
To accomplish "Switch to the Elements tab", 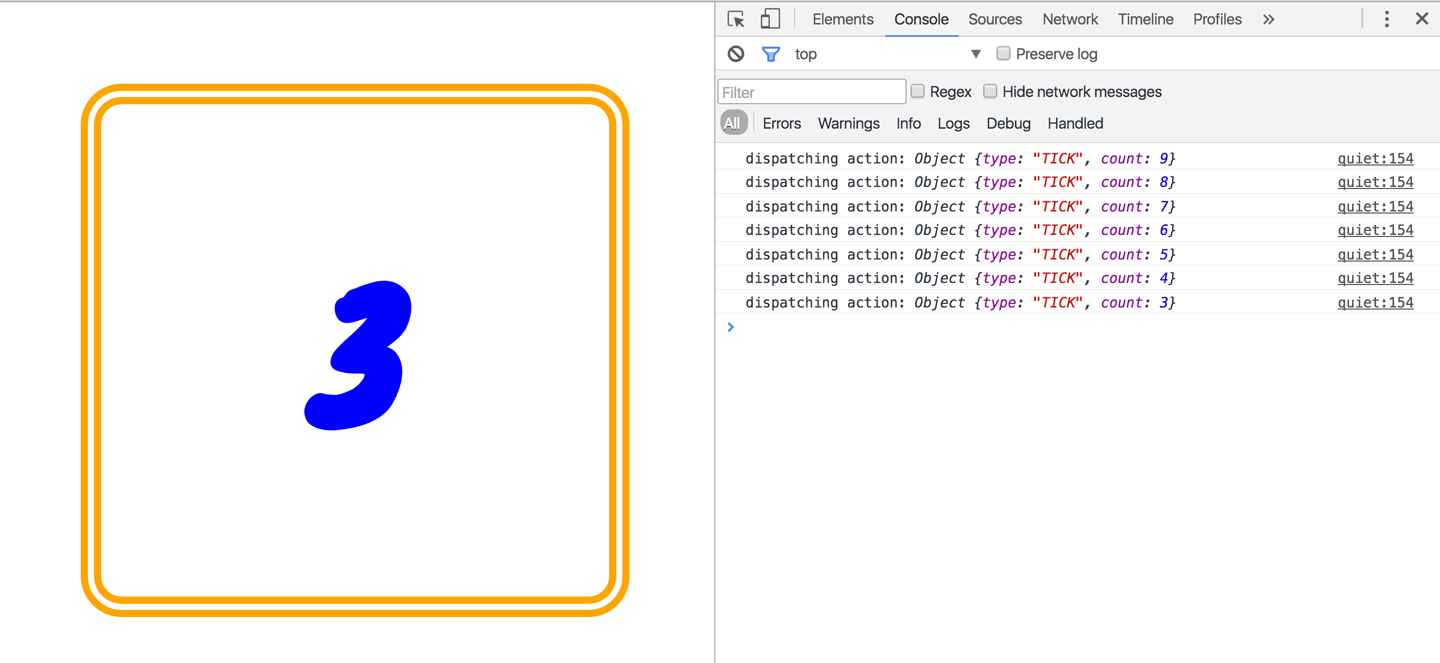I will point(842,19).
